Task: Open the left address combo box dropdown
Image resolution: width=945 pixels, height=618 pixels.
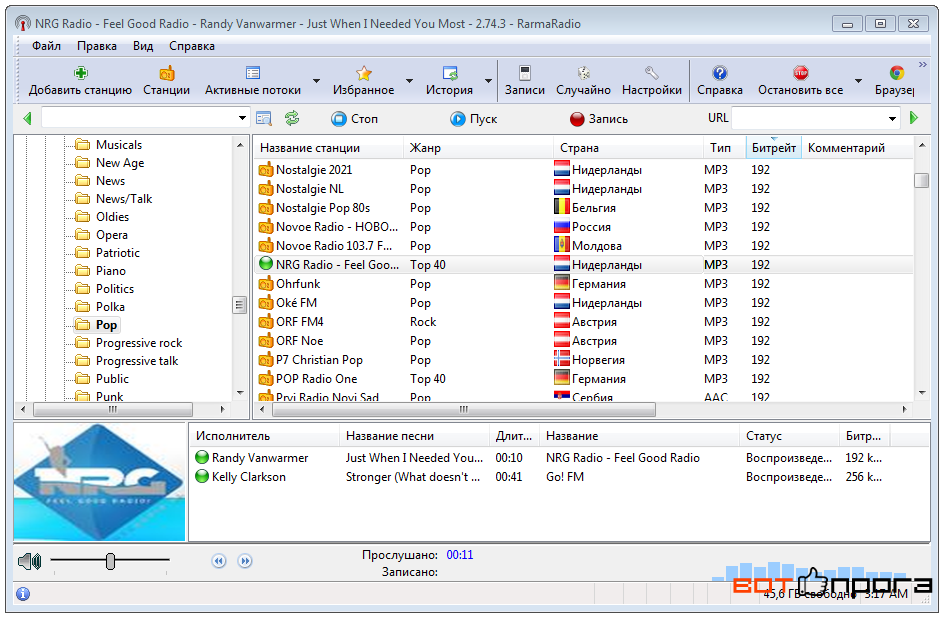Action: pyautogui.click(x=242, y=118)
